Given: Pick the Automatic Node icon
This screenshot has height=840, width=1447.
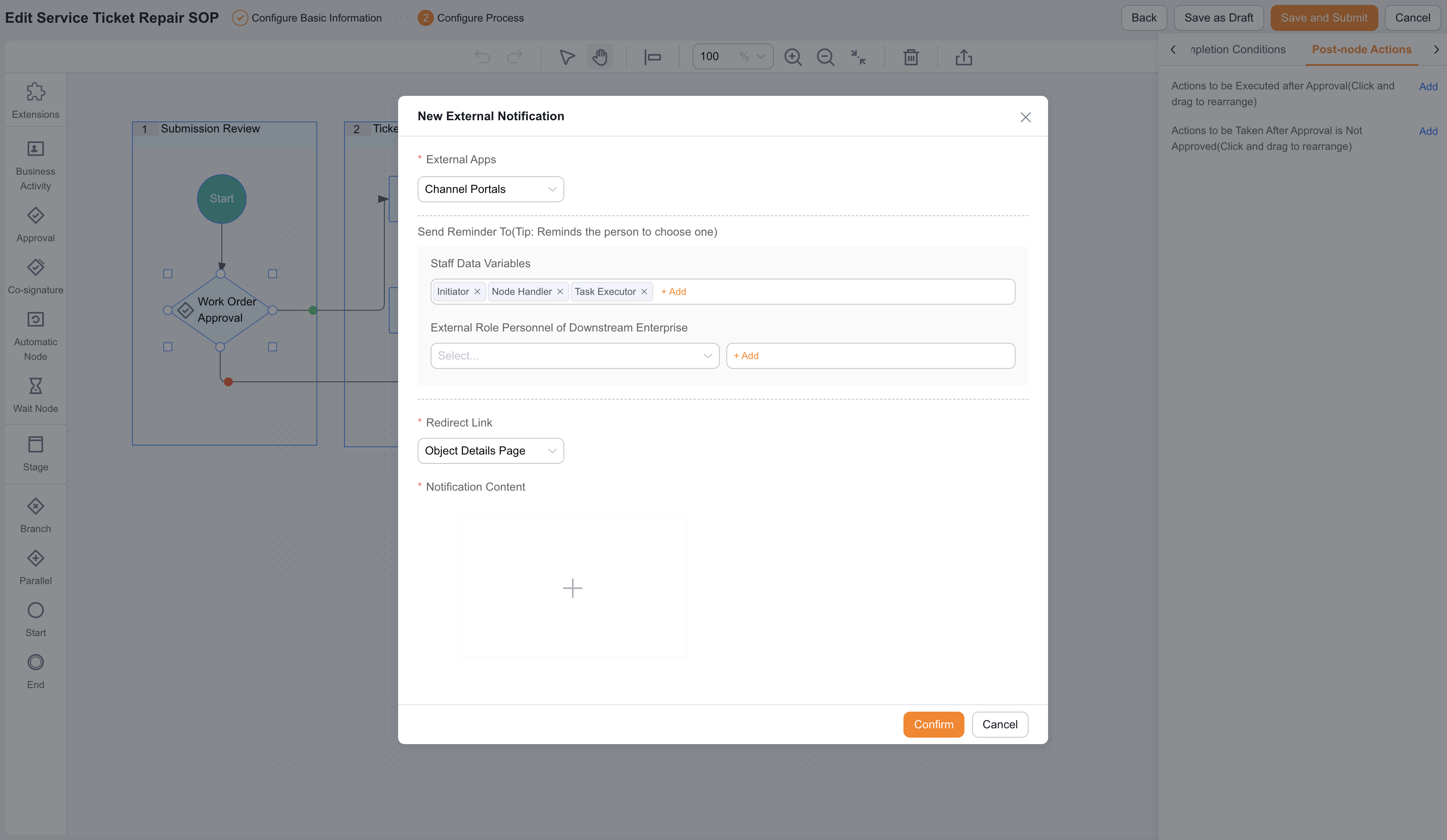Looking at the screenshot, I should pos(36,319).
